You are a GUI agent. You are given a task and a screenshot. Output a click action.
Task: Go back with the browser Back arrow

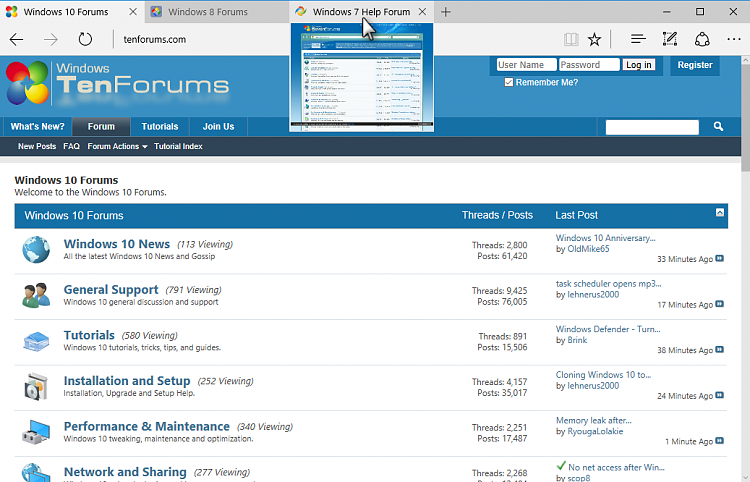point(17,40)
